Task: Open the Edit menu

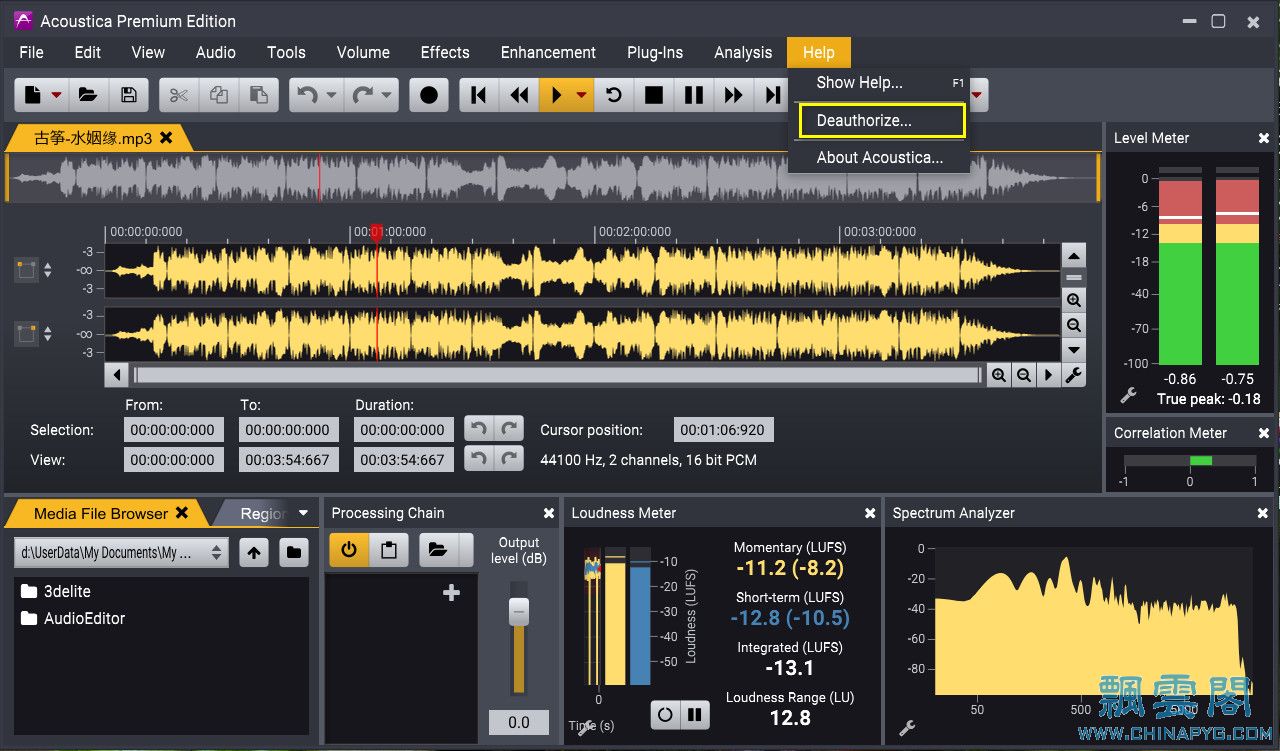Action: [88, 52]
